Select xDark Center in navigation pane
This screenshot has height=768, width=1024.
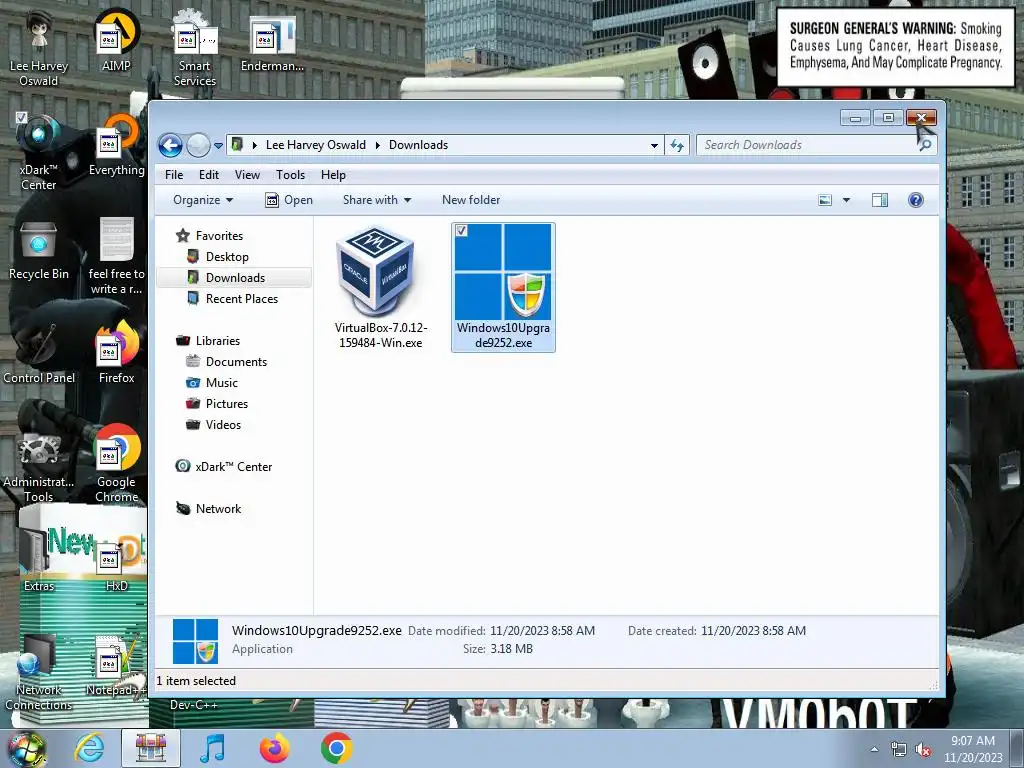(233, 467)
